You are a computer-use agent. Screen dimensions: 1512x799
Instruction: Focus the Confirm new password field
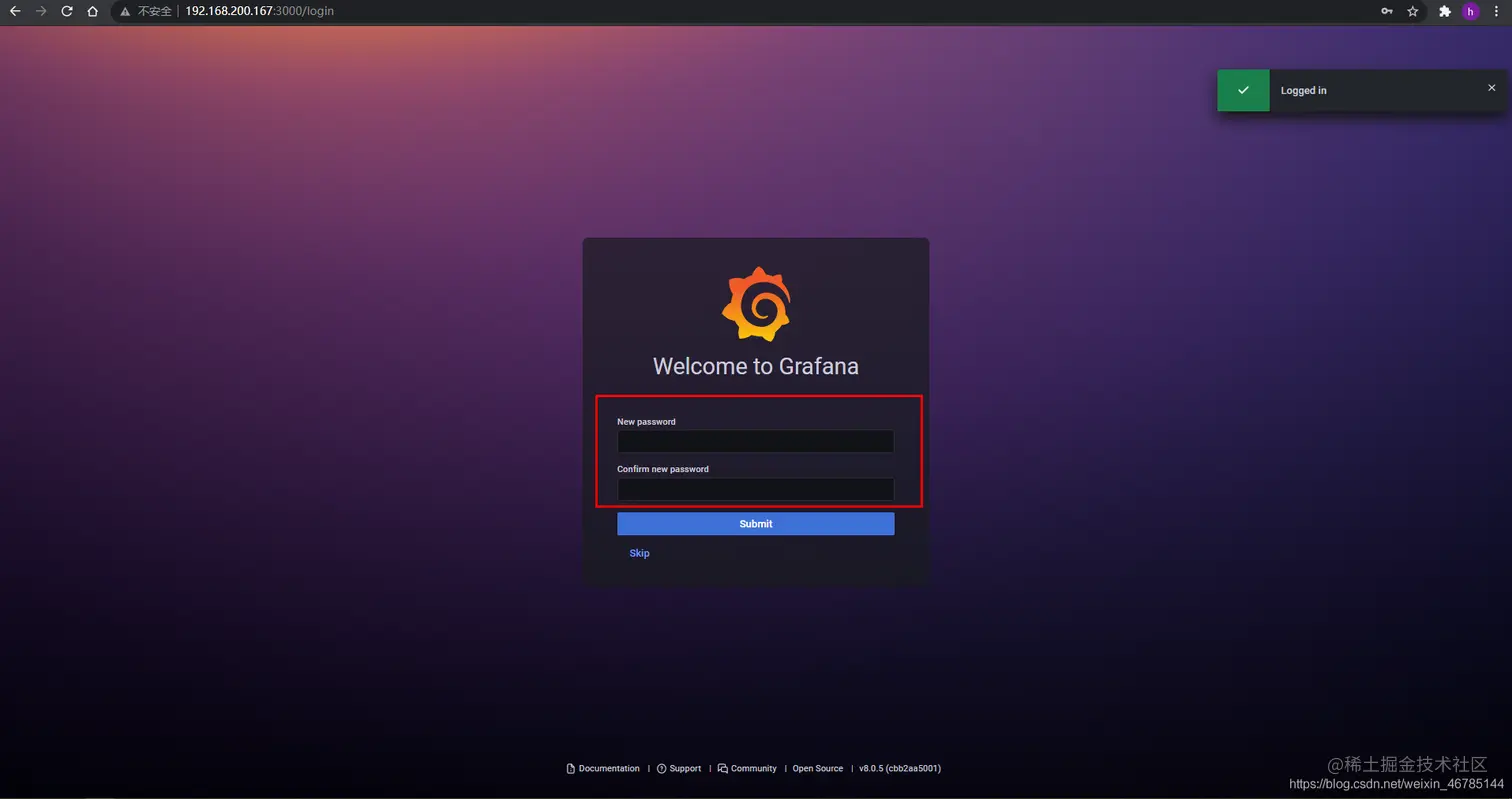pyautogui.click(x=756, y=489)
